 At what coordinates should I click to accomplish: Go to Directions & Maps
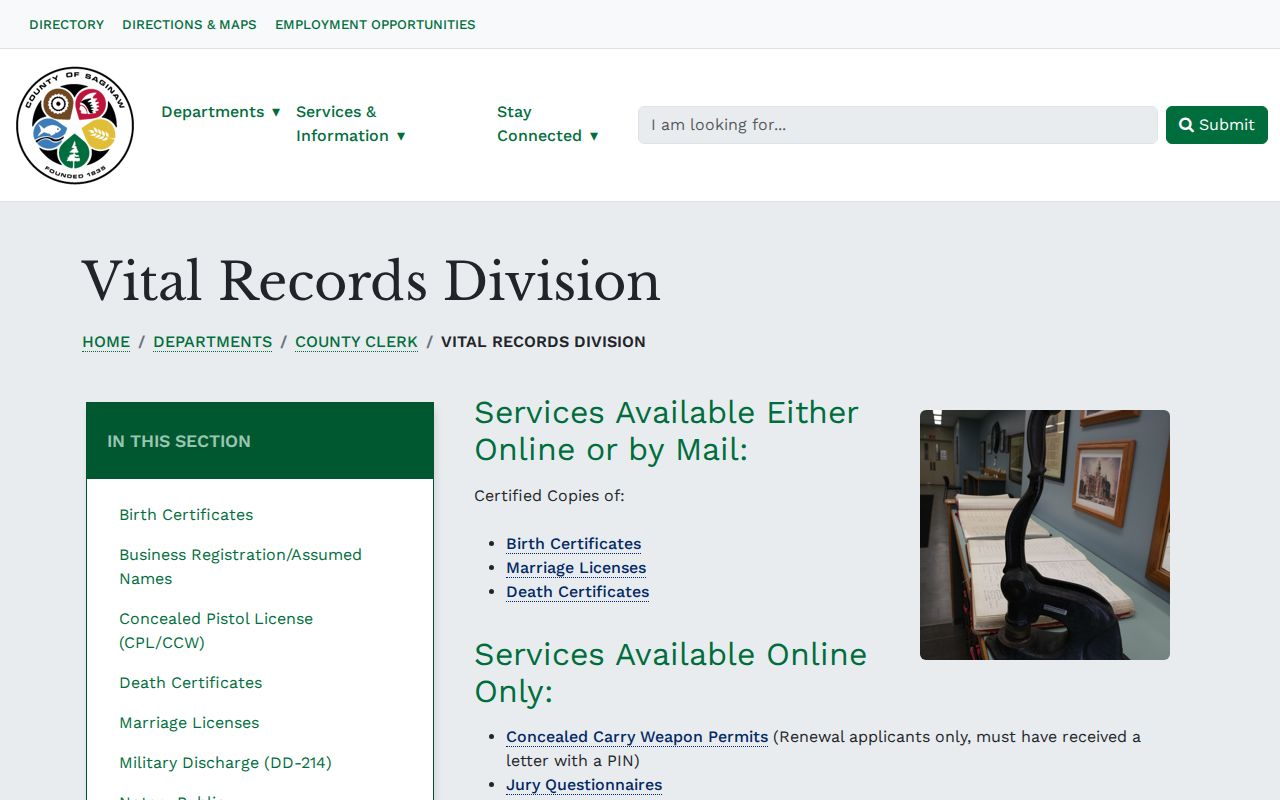click(189, 24)
